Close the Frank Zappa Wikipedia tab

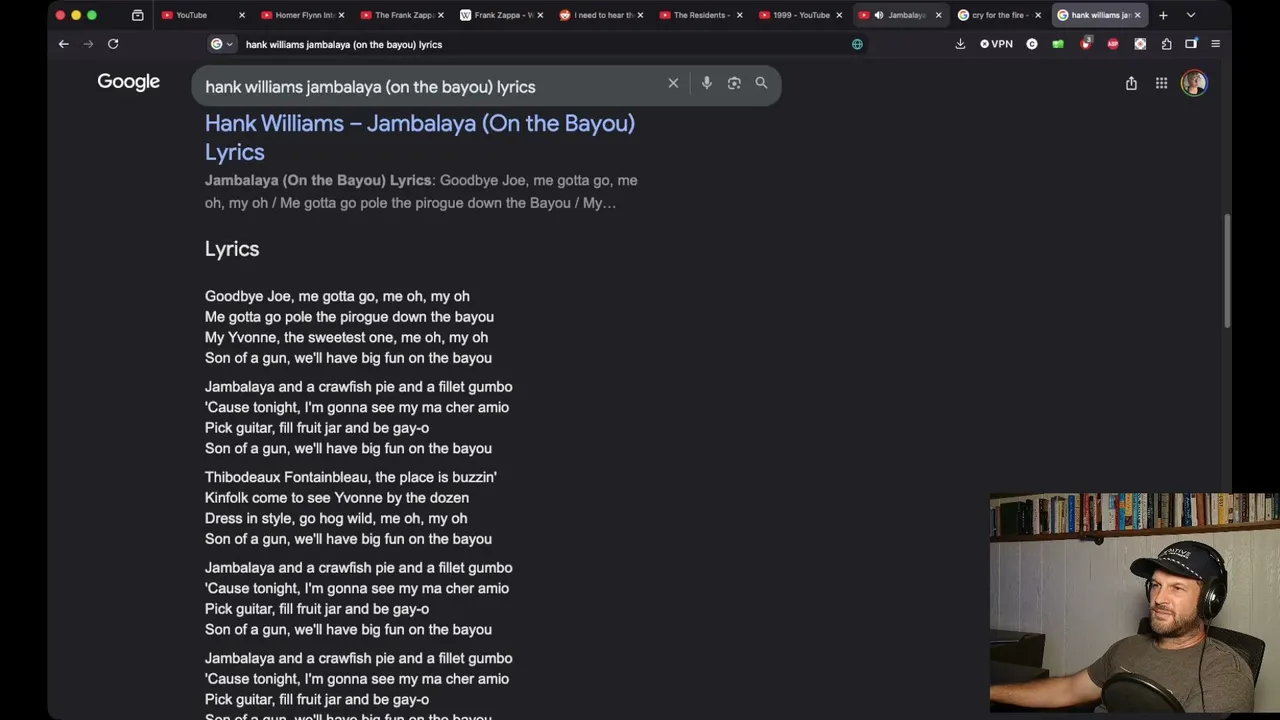click(540, 15)
